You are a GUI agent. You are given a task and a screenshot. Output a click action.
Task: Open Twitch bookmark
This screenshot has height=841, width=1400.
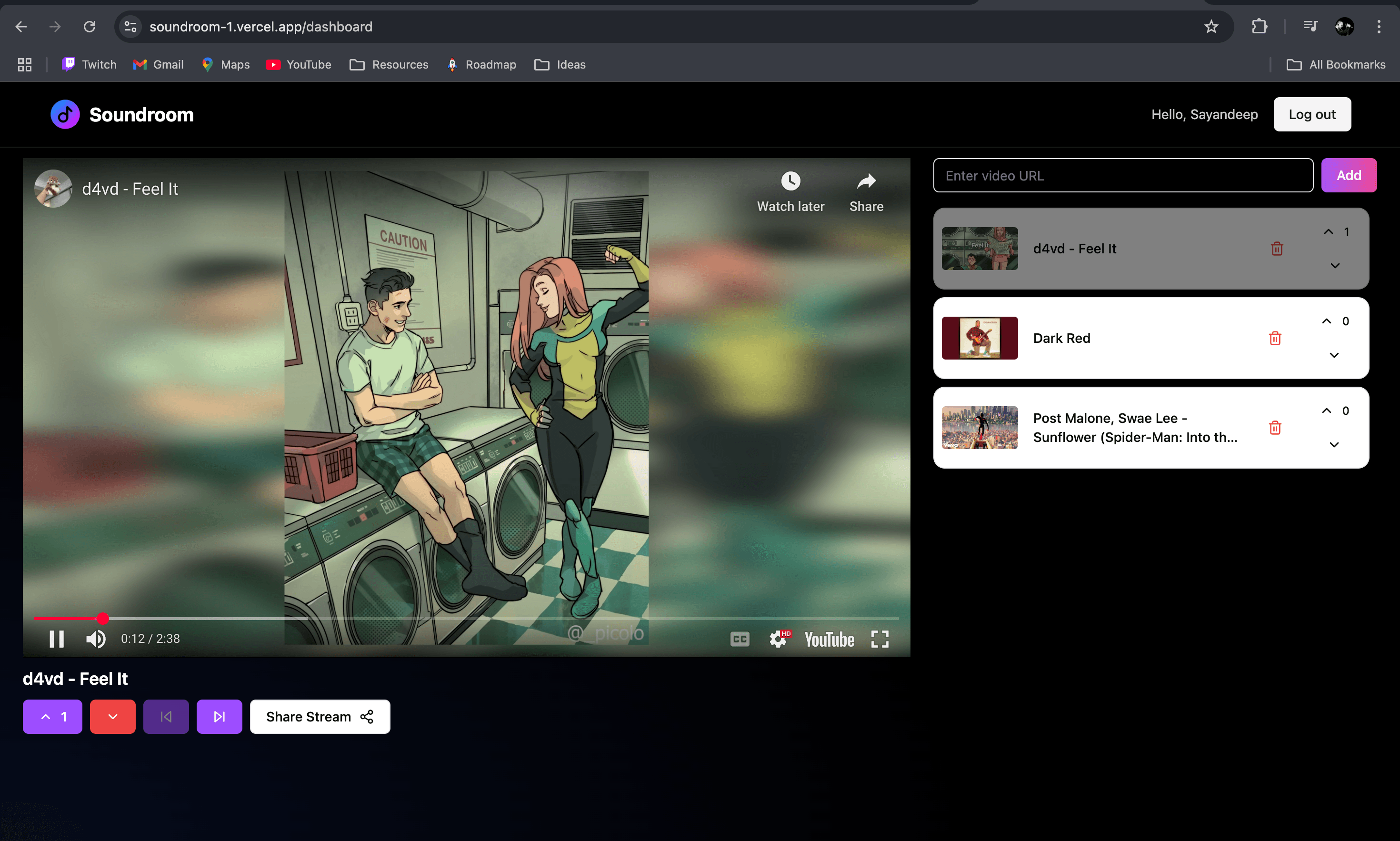tap(89, 65)
